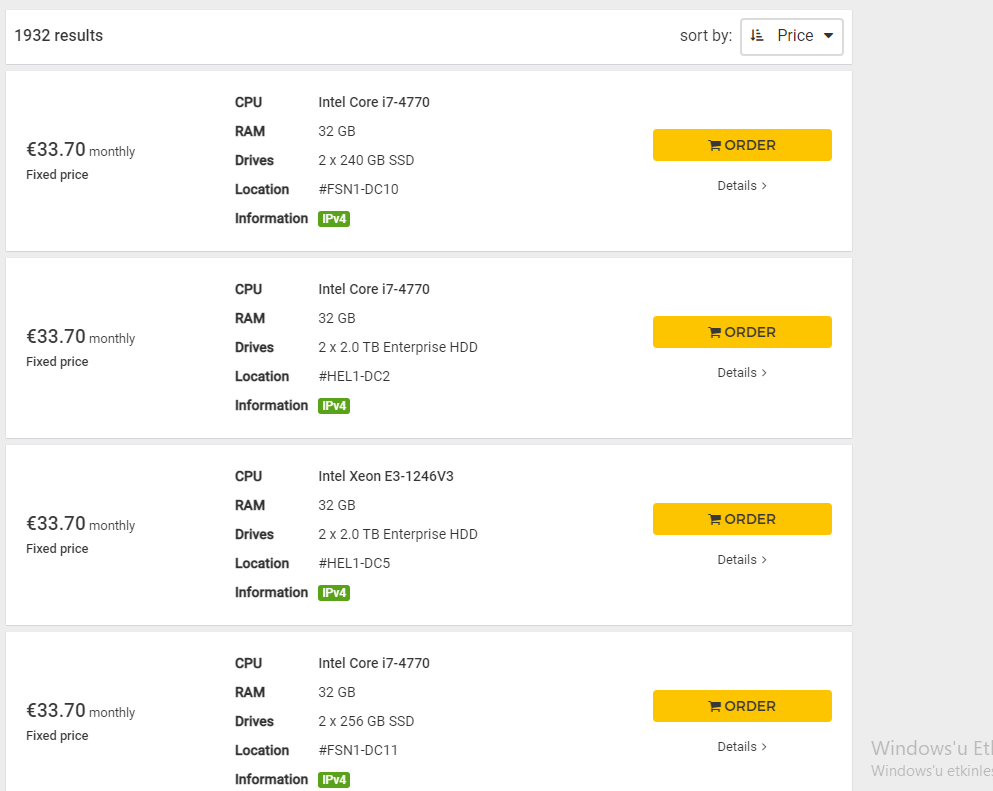The width and height of the screenshot is (993, 791).
Task: Click the Intel Xeon E3-1246V3 CPU text
Action: pos(386,476)
